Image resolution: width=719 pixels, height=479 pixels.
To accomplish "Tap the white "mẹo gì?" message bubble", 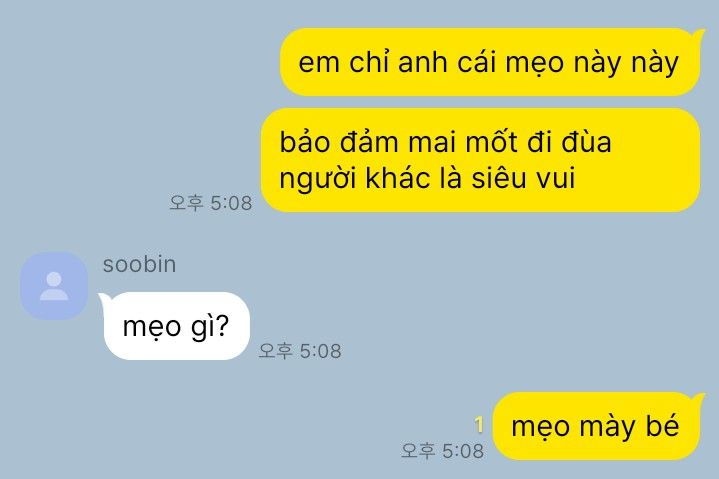I will (177, 326).
